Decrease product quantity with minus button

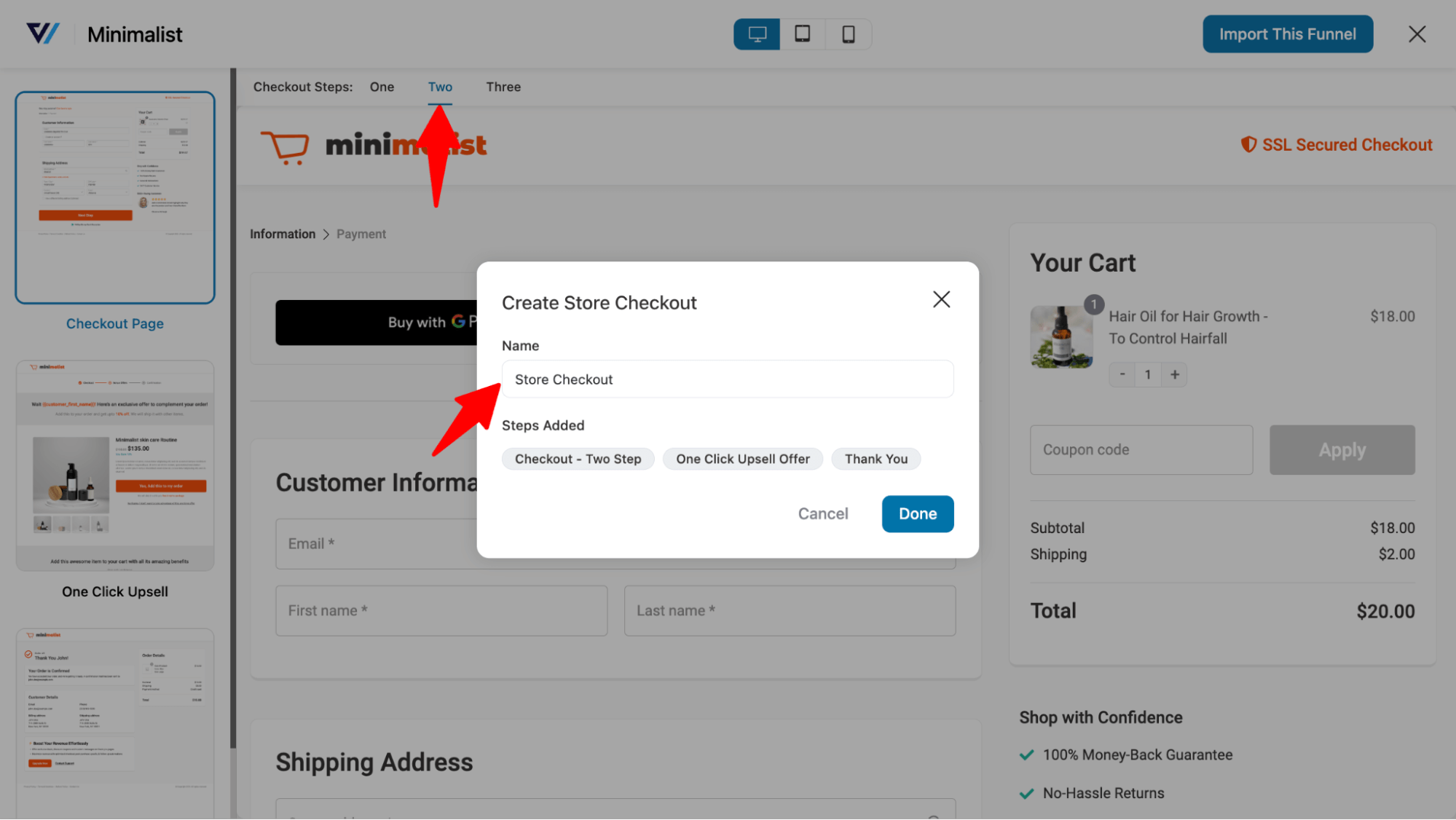(x=1122, y=374)
